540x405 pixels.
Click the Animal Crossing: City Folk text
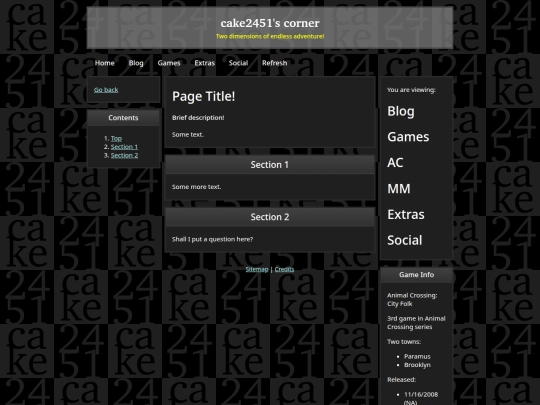pos(412,300)
